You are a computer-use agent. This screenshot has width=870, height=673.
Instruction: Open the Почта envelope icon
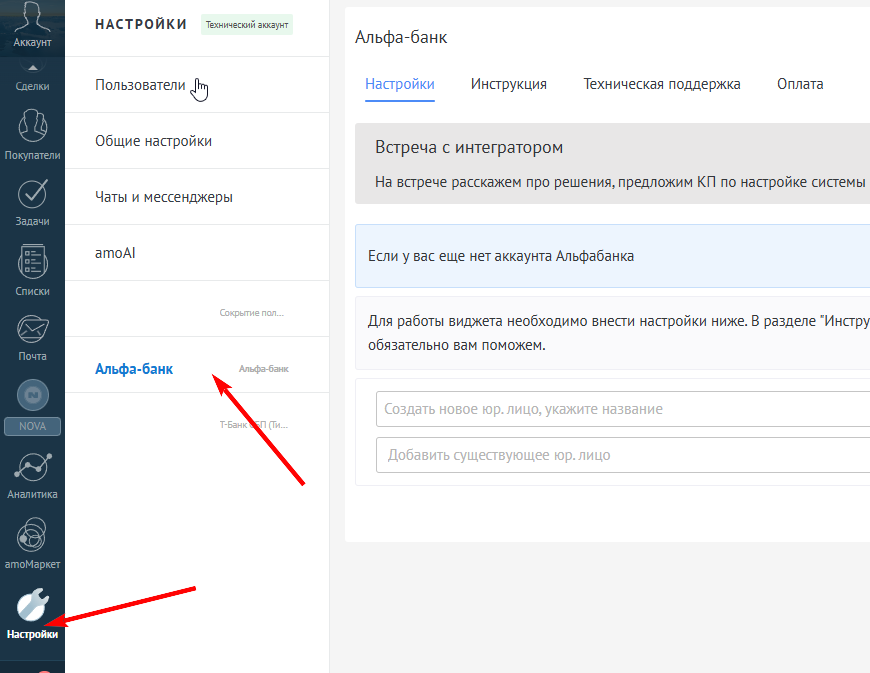pyautogui.click(x=32, y=331)
